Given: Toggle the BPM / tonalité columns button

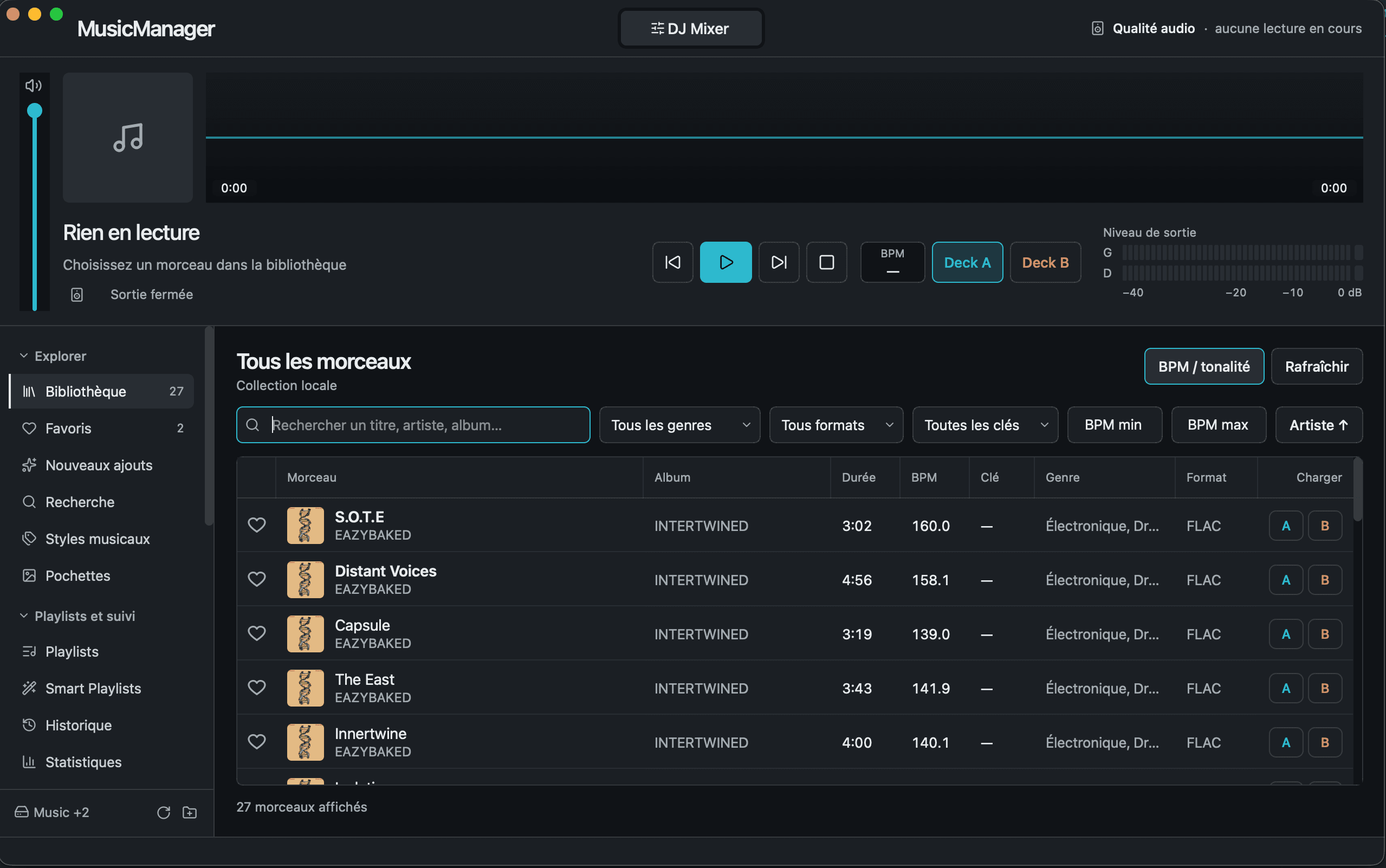Looking at the screenshot, I should [x=1203, y=366].
